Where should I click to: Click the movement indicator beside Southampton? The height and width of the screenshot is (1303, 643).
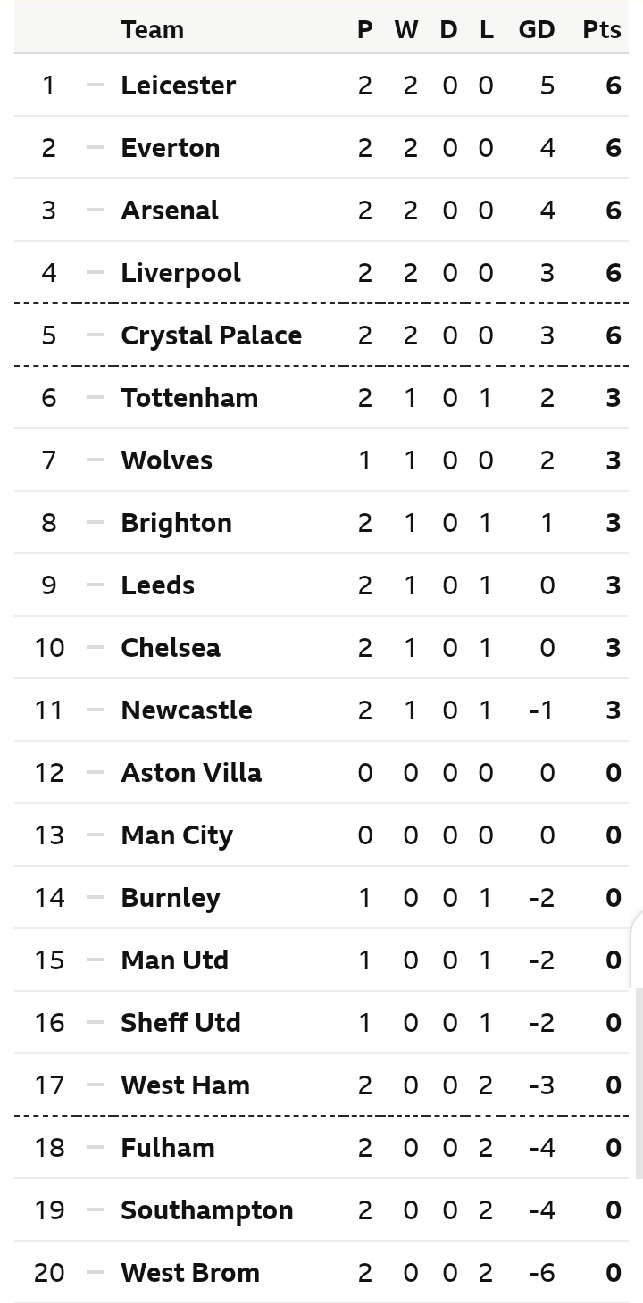coord(95,1210)
